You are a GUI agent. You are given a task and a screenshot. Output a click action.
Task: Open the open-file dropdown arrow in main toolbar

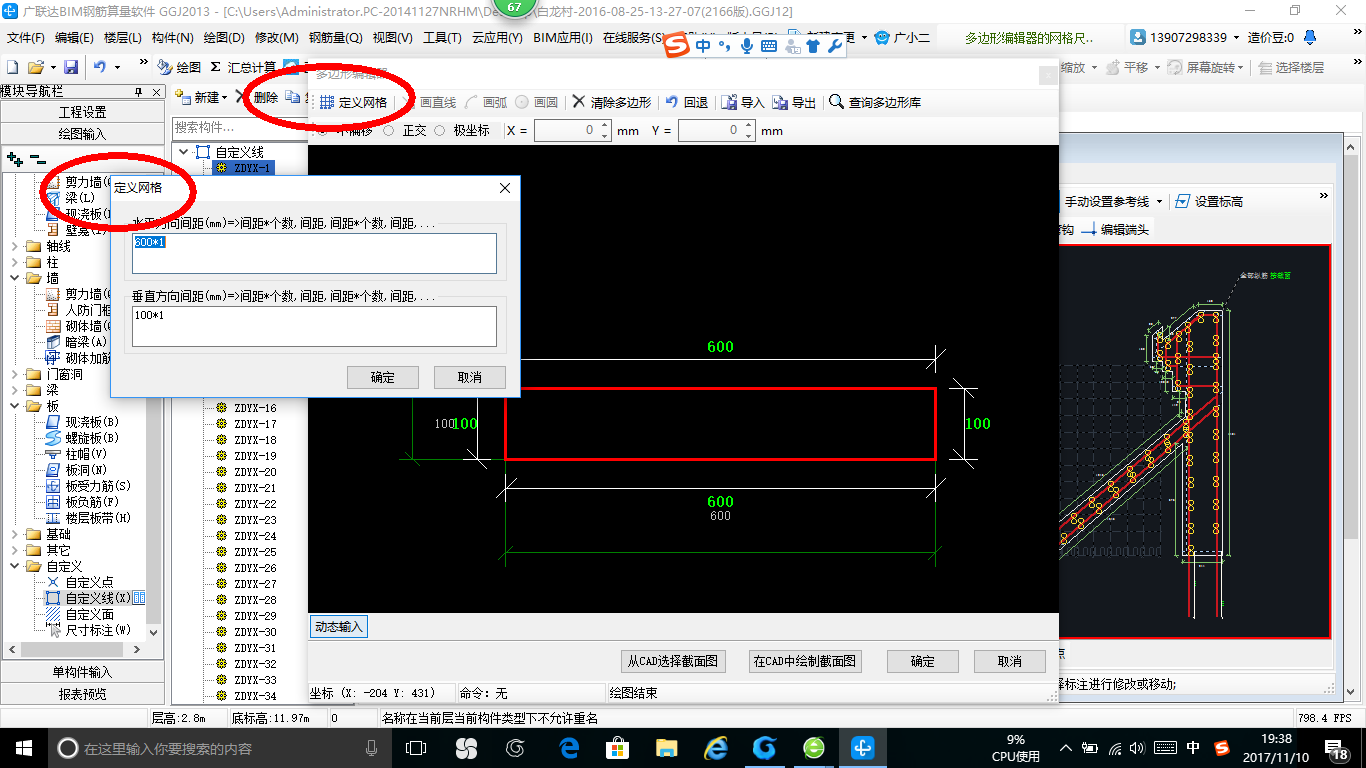pos(51,67)
